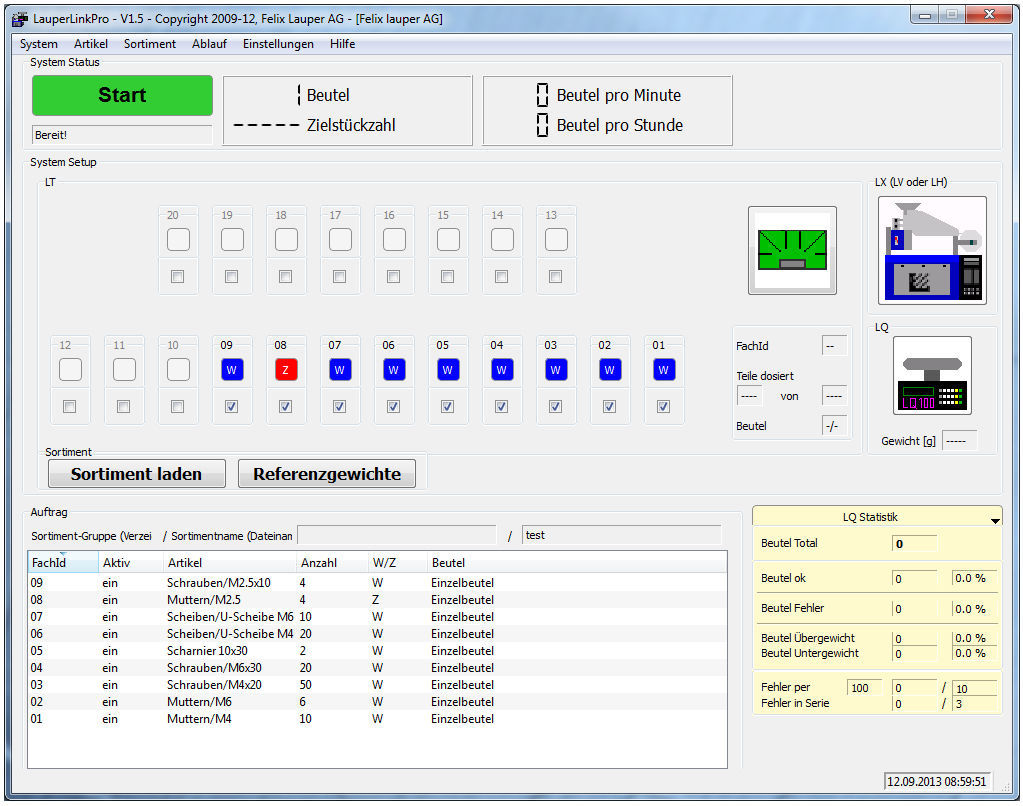Click the LauperLinkPro title bar app icon
The width and height of the screenshot is (1023, 806).
20,19
